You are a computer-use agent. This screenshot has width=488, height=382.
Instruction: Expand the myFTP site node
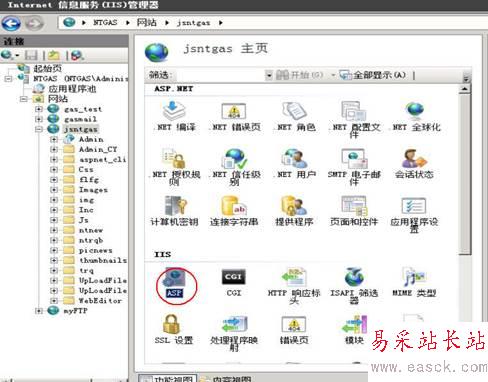pos(39,311)
